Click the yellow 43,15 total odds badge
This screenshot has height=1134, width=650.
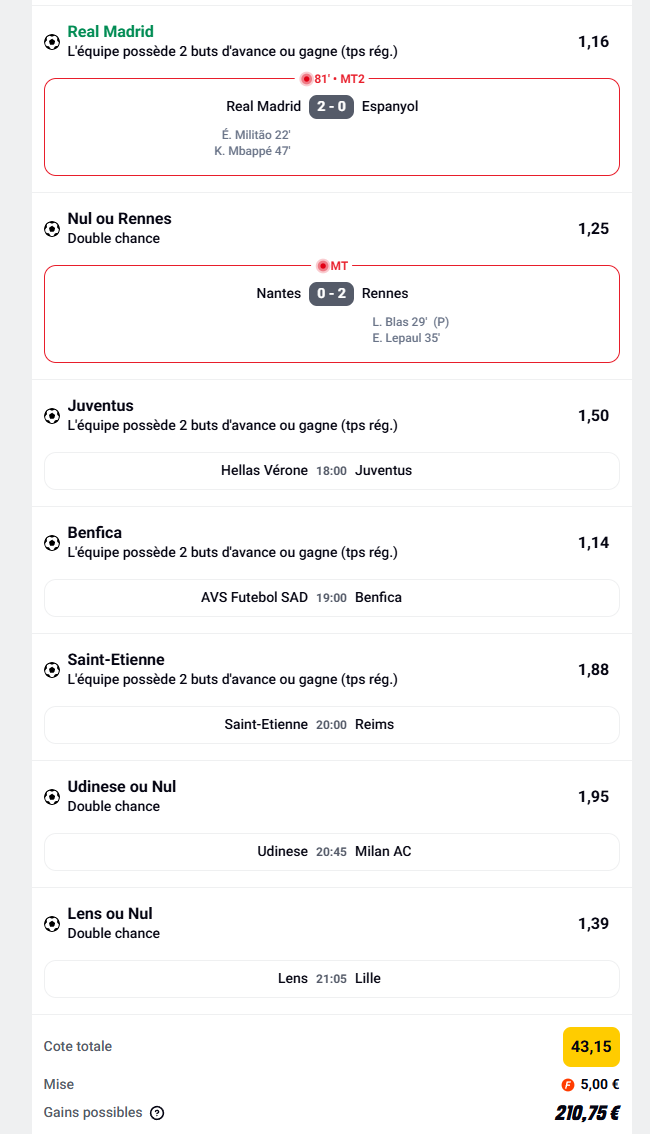(x=591, y=1047)
